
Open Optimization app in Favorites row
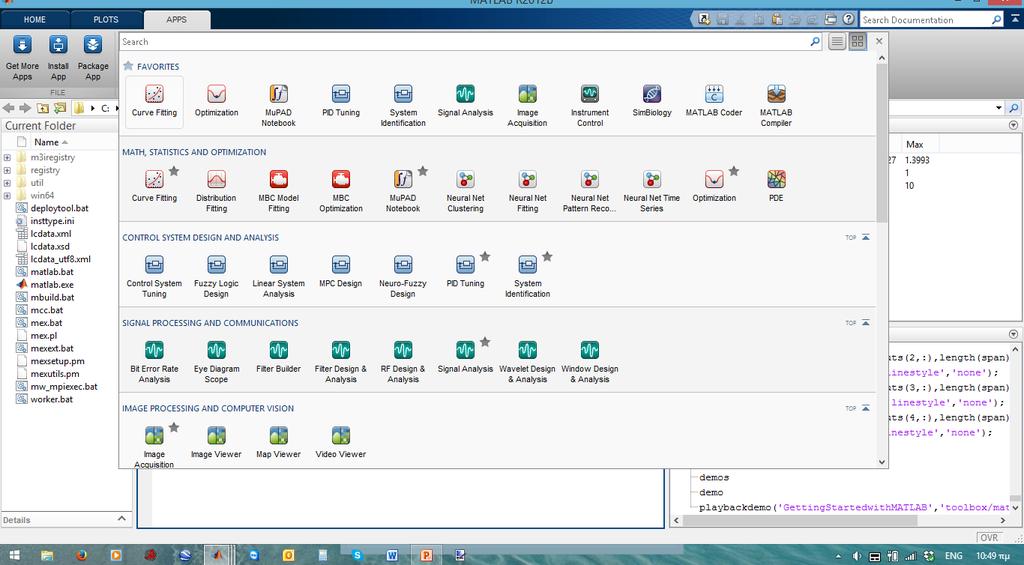(x=216, y=102)
